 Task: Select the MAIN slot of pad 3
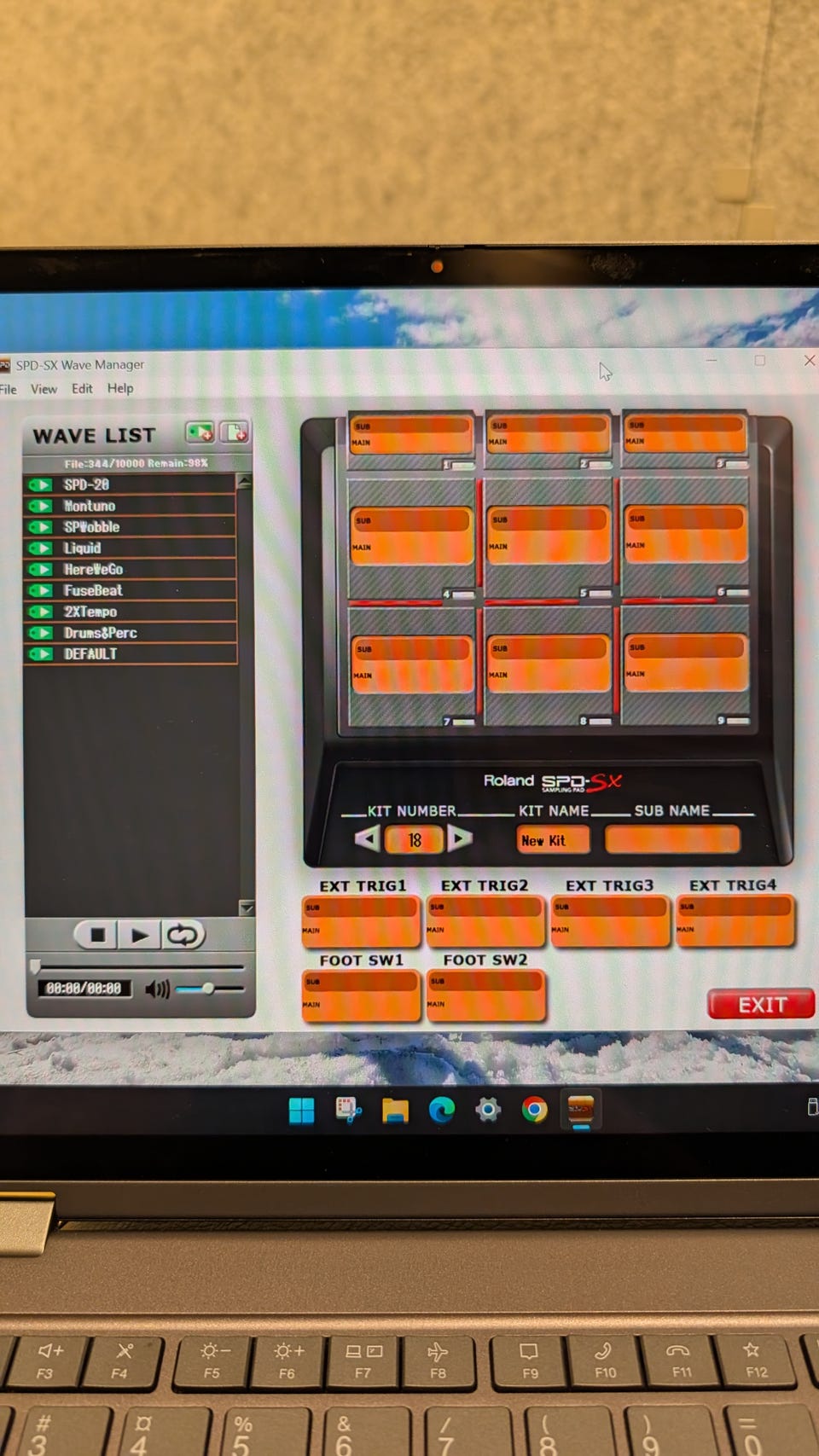point(684,441)
